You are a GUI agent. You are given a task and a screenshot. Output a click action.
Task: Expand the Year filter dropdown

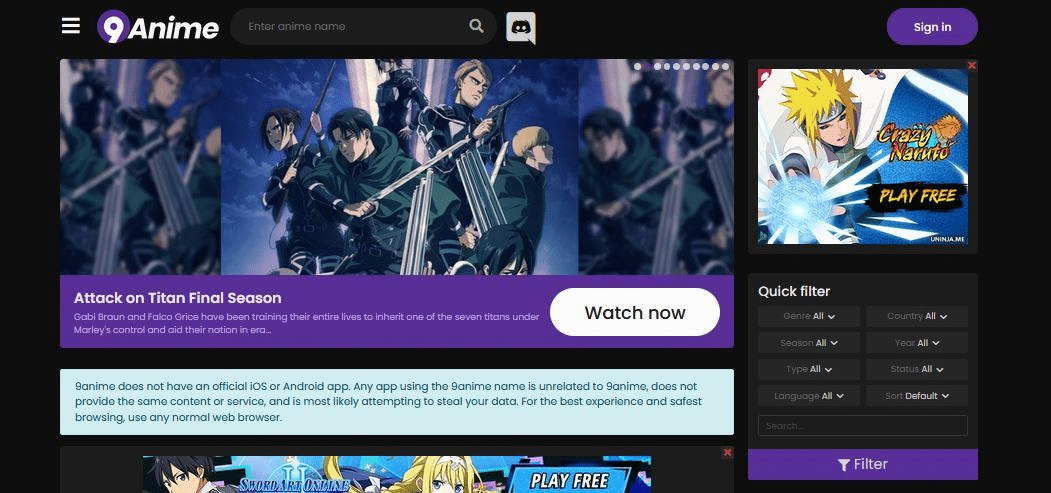(x=917, y=343)
